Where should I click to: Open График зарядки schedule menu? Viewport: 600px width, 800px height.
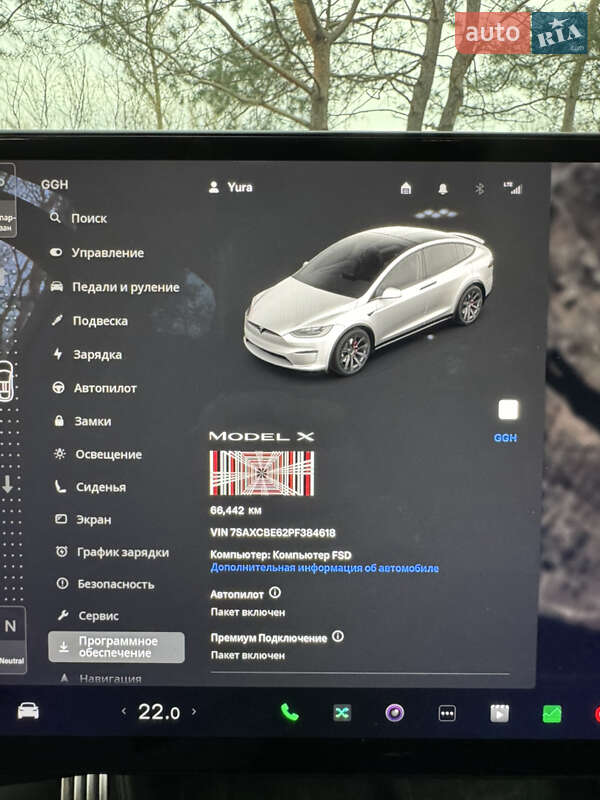tap(112, 552)
